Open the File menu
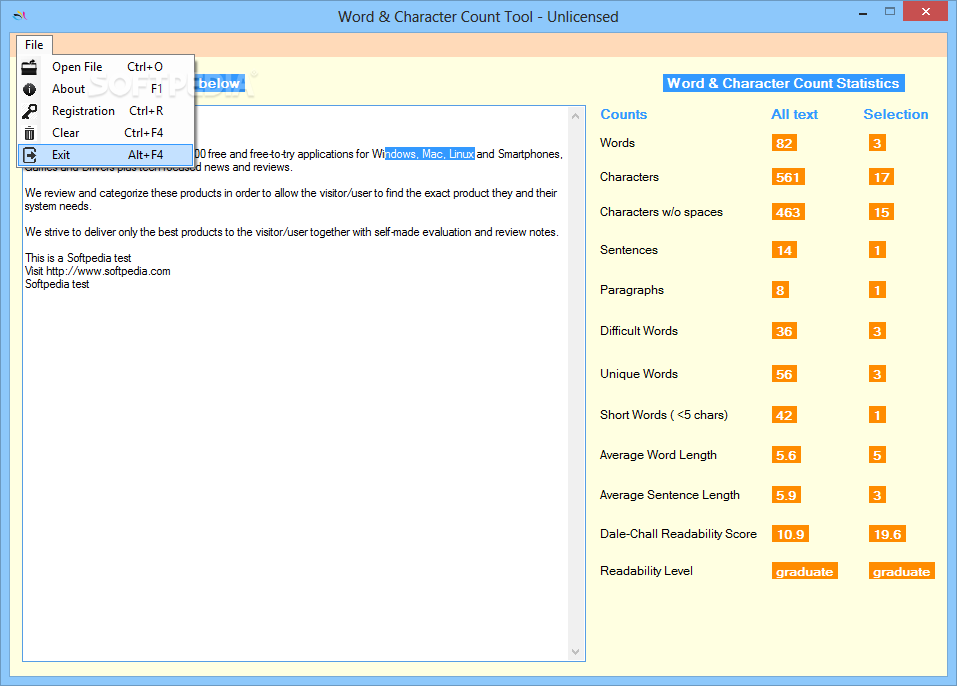Viewport: 957px width, 686px height. tap(34, 45)
